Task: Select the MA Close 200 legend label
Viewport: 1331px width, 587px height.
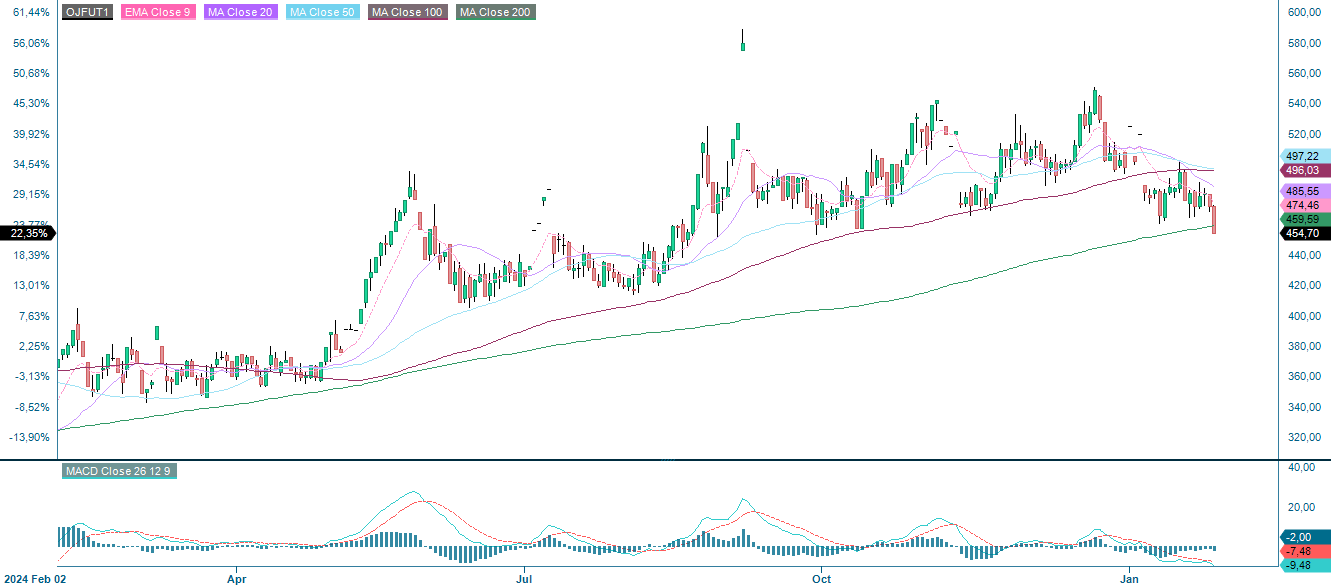Action: tap(495, 12)
